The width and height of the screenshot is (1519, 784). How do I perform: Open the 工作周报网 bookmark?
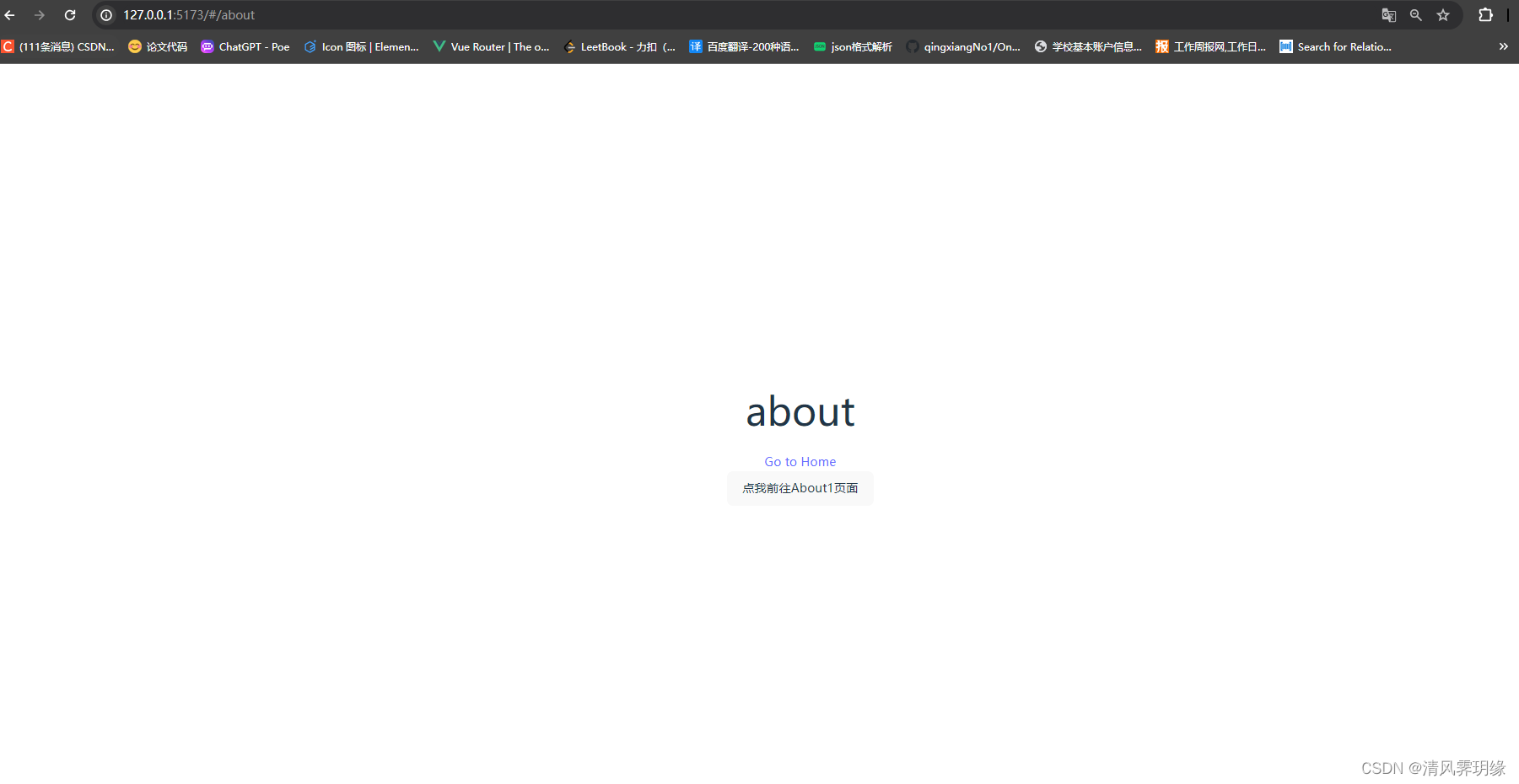1211,47
